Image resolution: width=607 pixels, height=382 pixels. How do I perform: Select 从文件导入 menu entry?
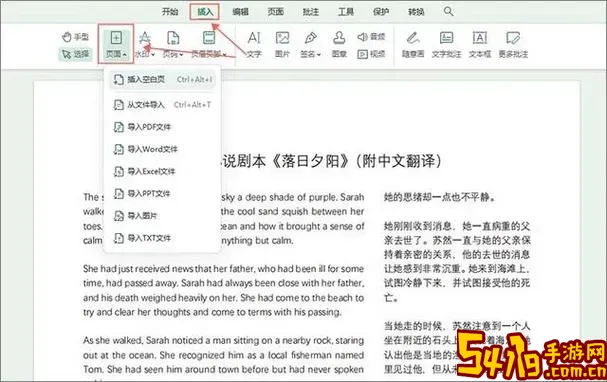coord(162,105)
